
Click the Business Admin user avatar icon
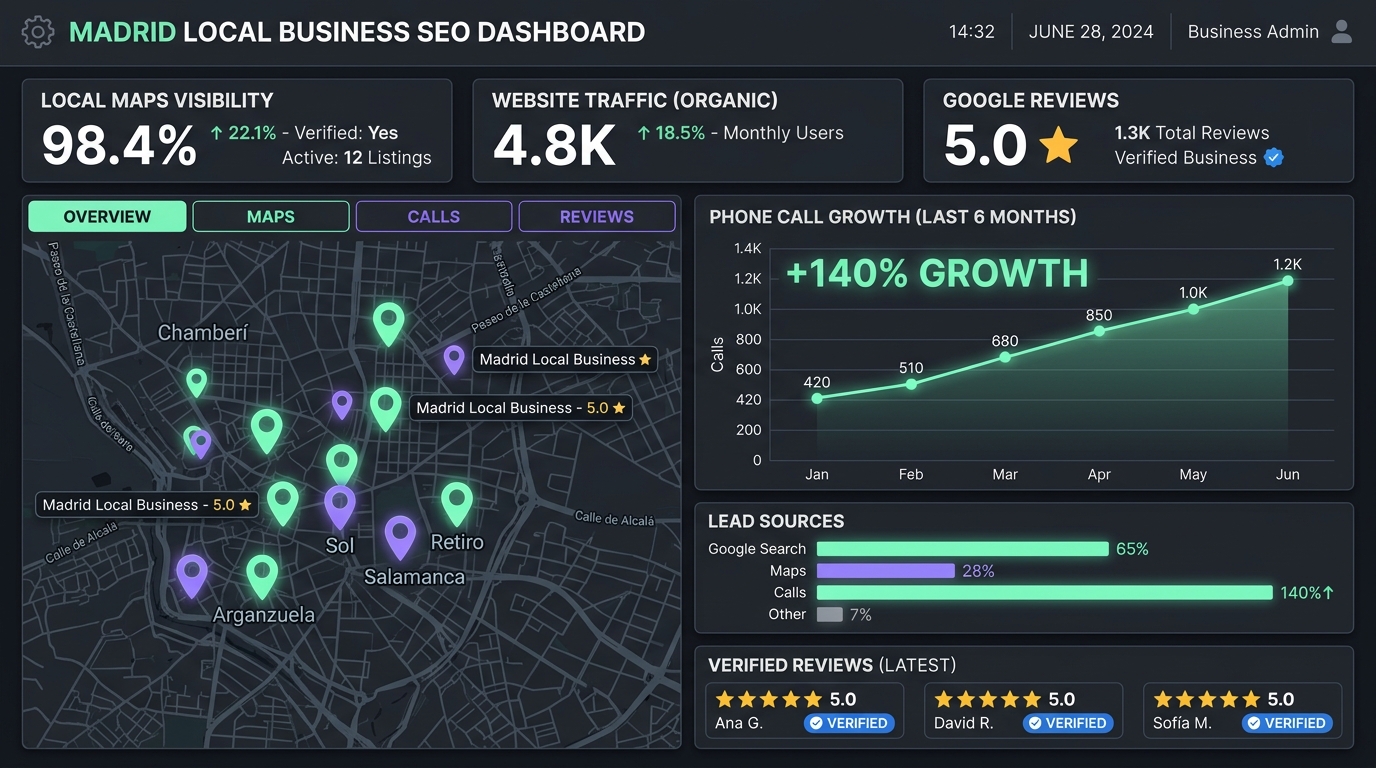point(1342,32)
